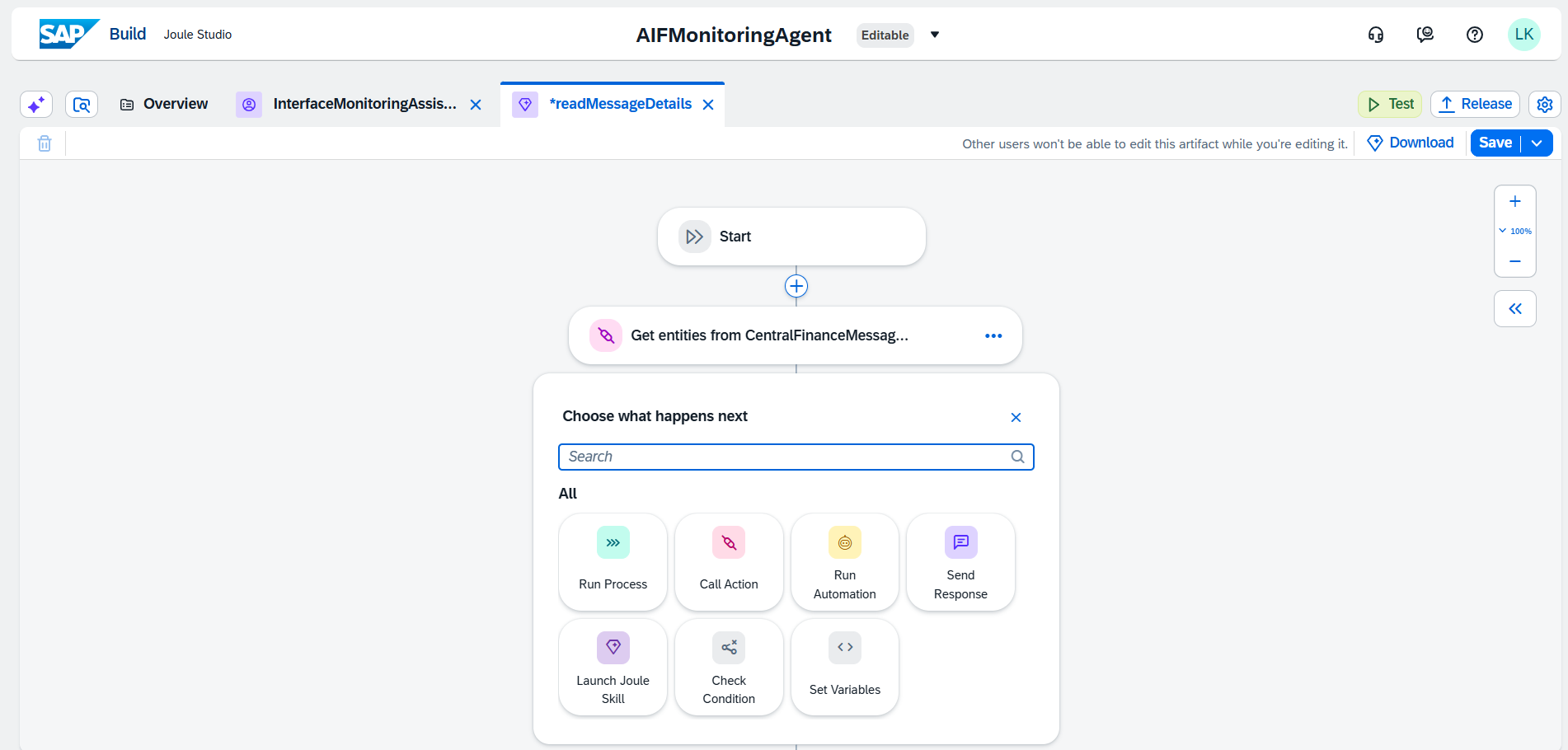Choose the Set Variables option

(845, 668)
